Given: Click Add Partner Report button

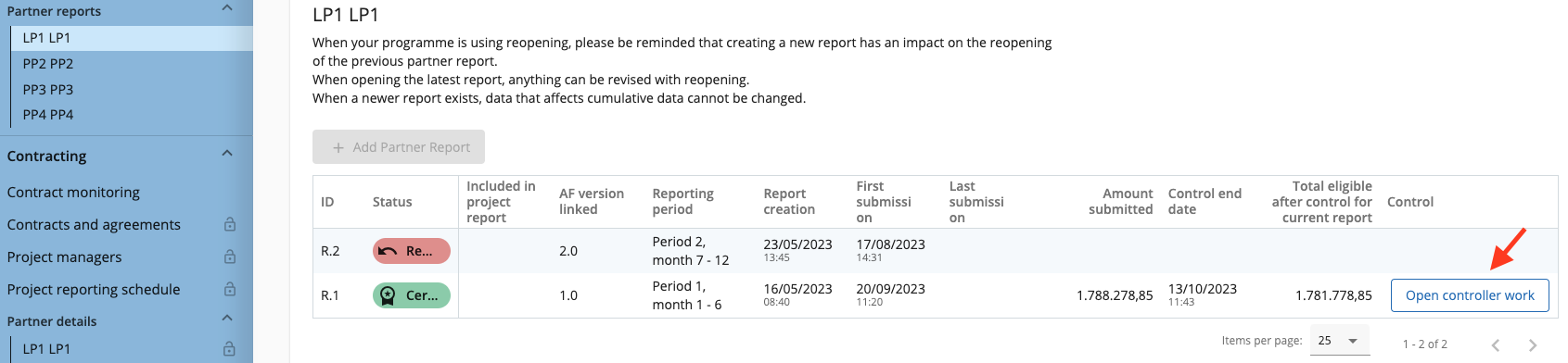Looking at the screenshot, I should pyautogui.click(x=399, y=146).
